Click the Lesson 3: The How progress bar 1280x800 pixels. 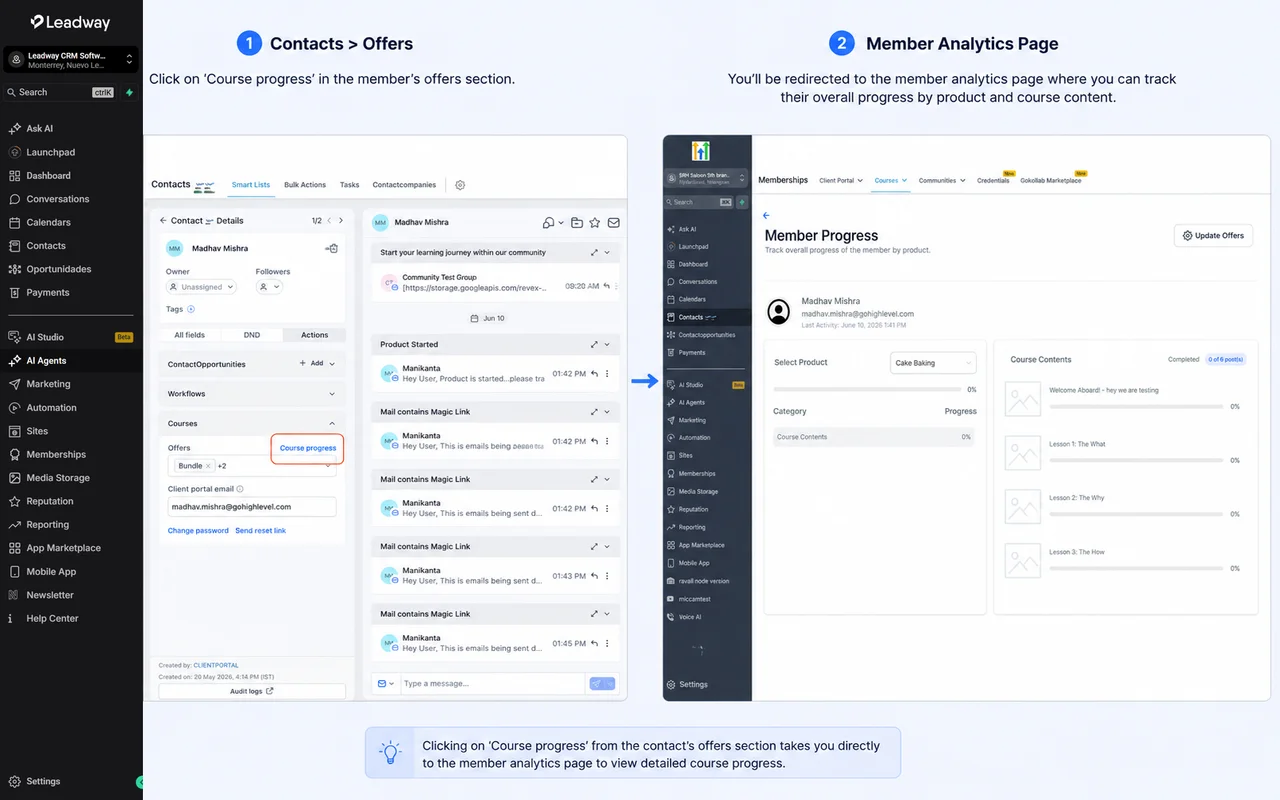(x=1135, y=568)
